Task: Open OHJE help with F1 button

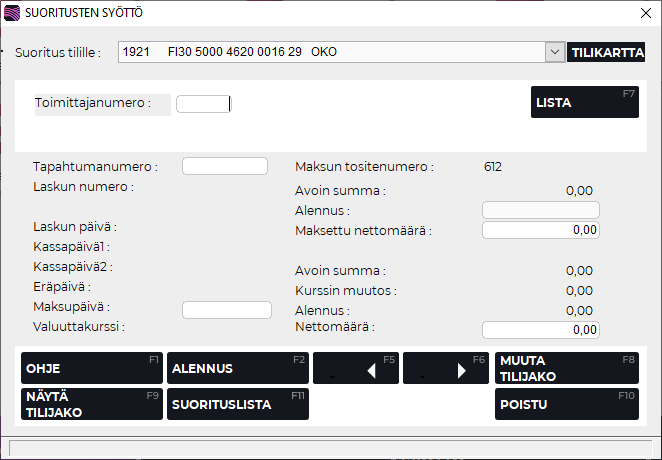Action: 91,368
